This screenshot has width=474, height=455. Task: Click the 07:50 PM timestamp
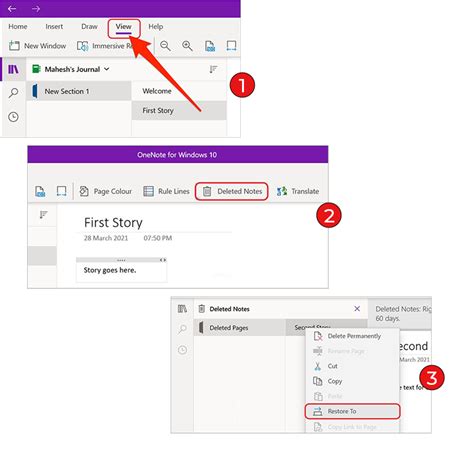[x=158, y=238]
